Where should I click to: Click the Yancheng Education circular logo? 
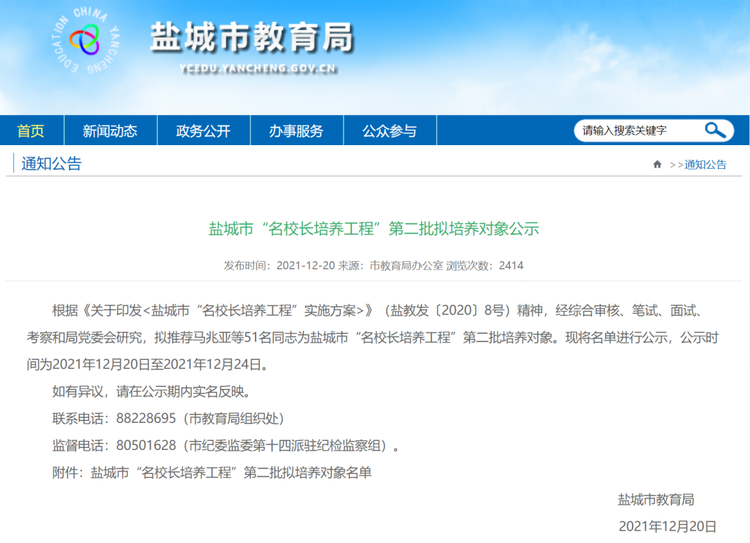85,40
